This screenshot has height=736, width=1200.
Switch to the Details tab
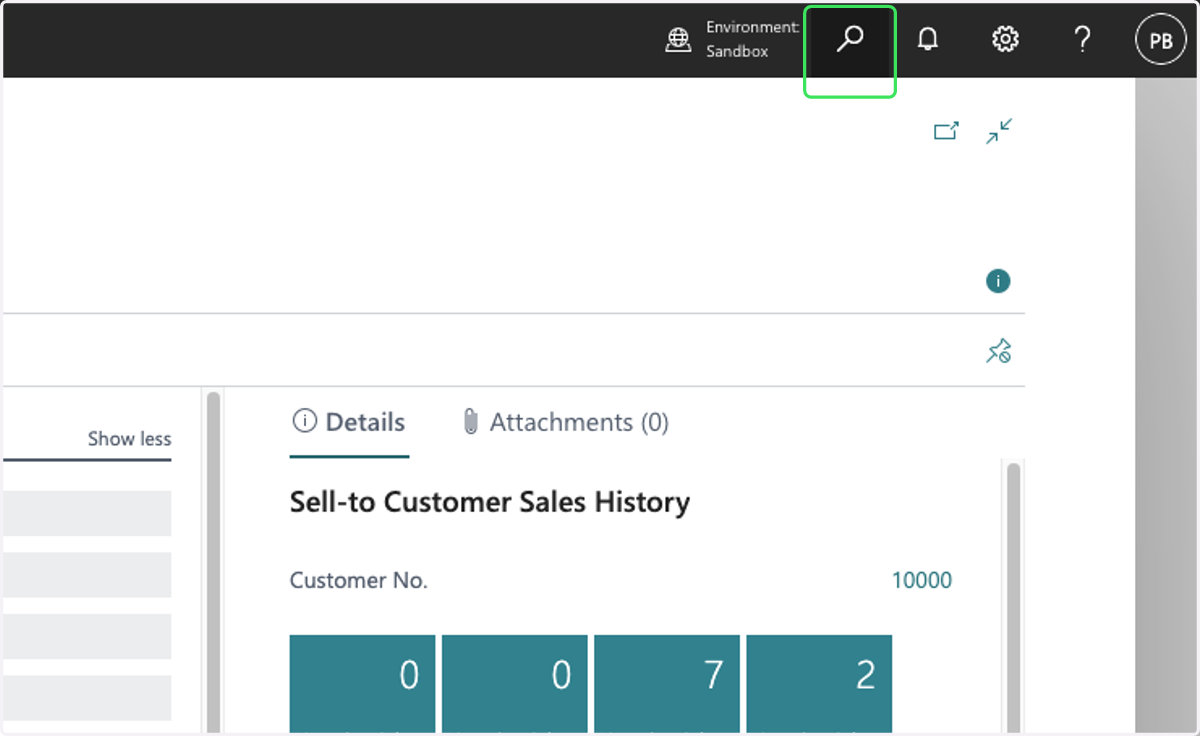click(349, 422)
